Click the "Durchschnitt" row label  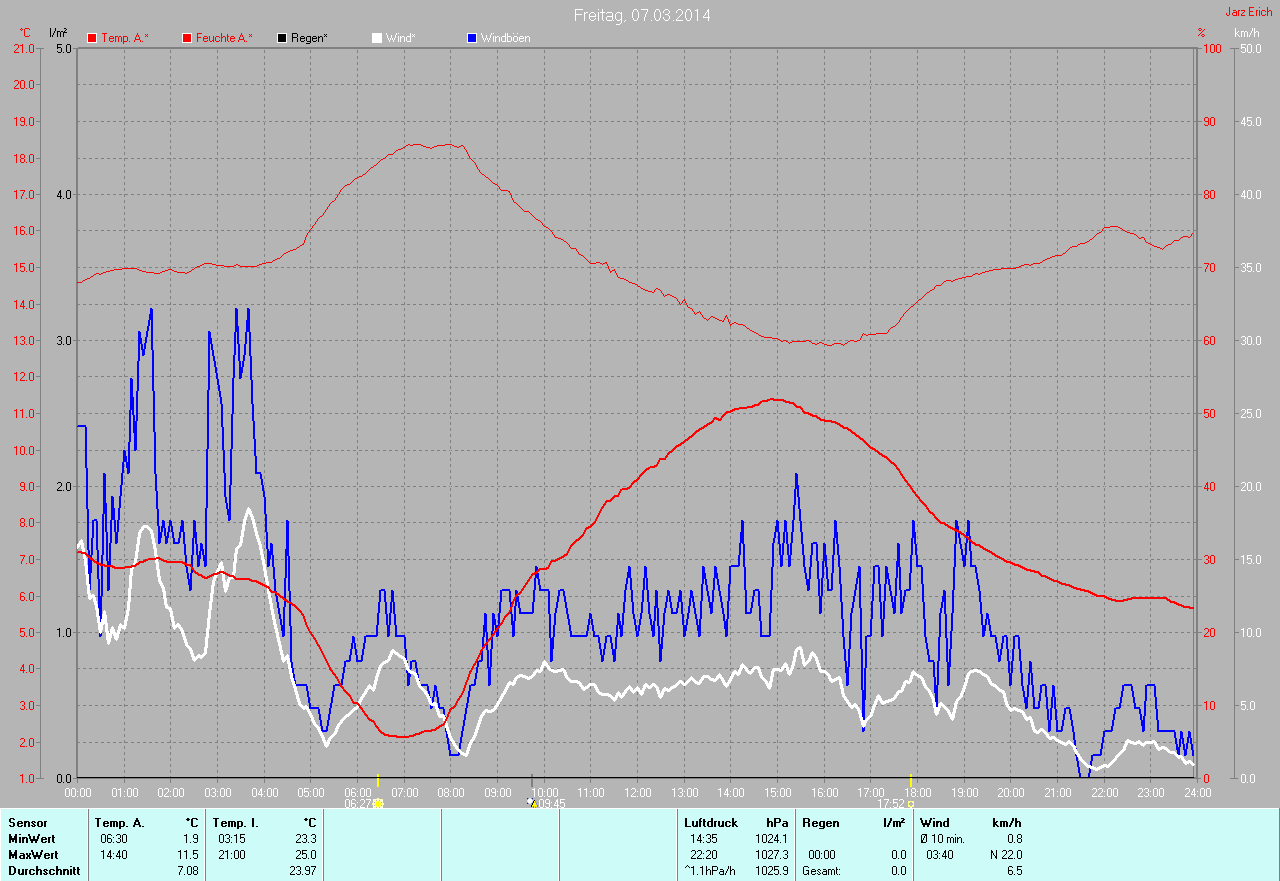43,871
